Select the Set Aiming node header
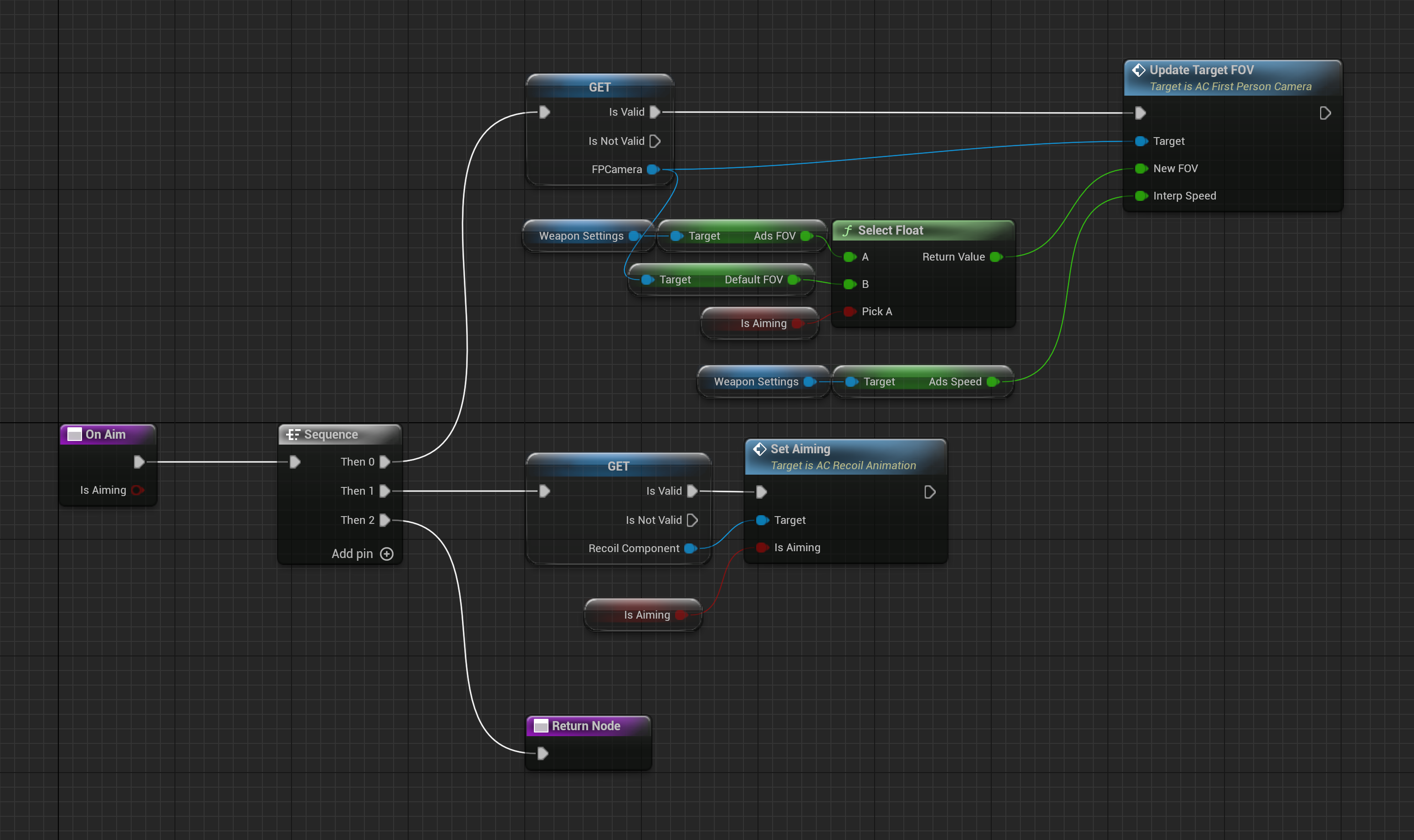Image resolution: width=1414 pixels, height=840 pixels. [x=845, y=457]
